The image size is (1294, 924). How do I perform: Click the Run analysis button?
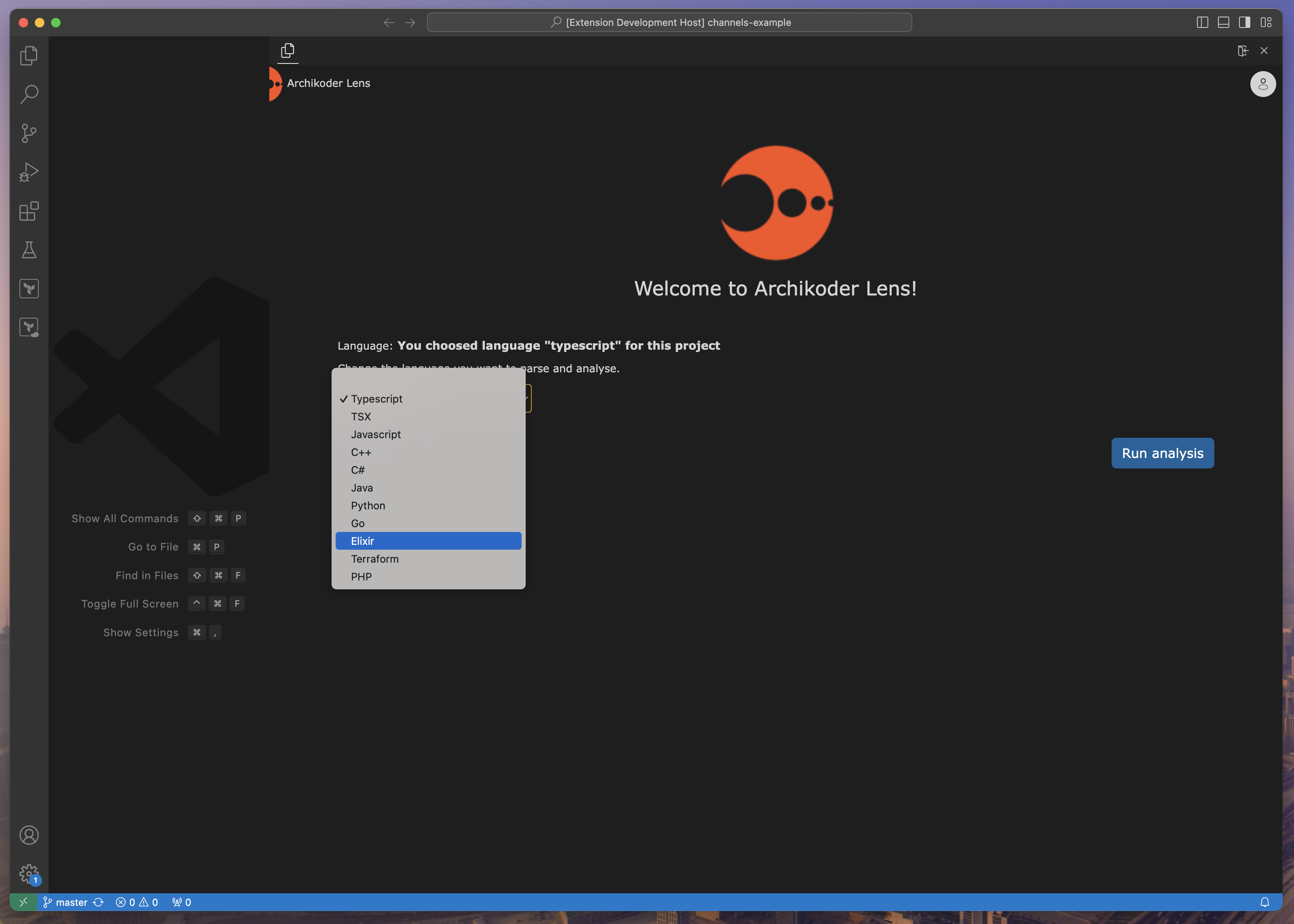point(1162,453)
